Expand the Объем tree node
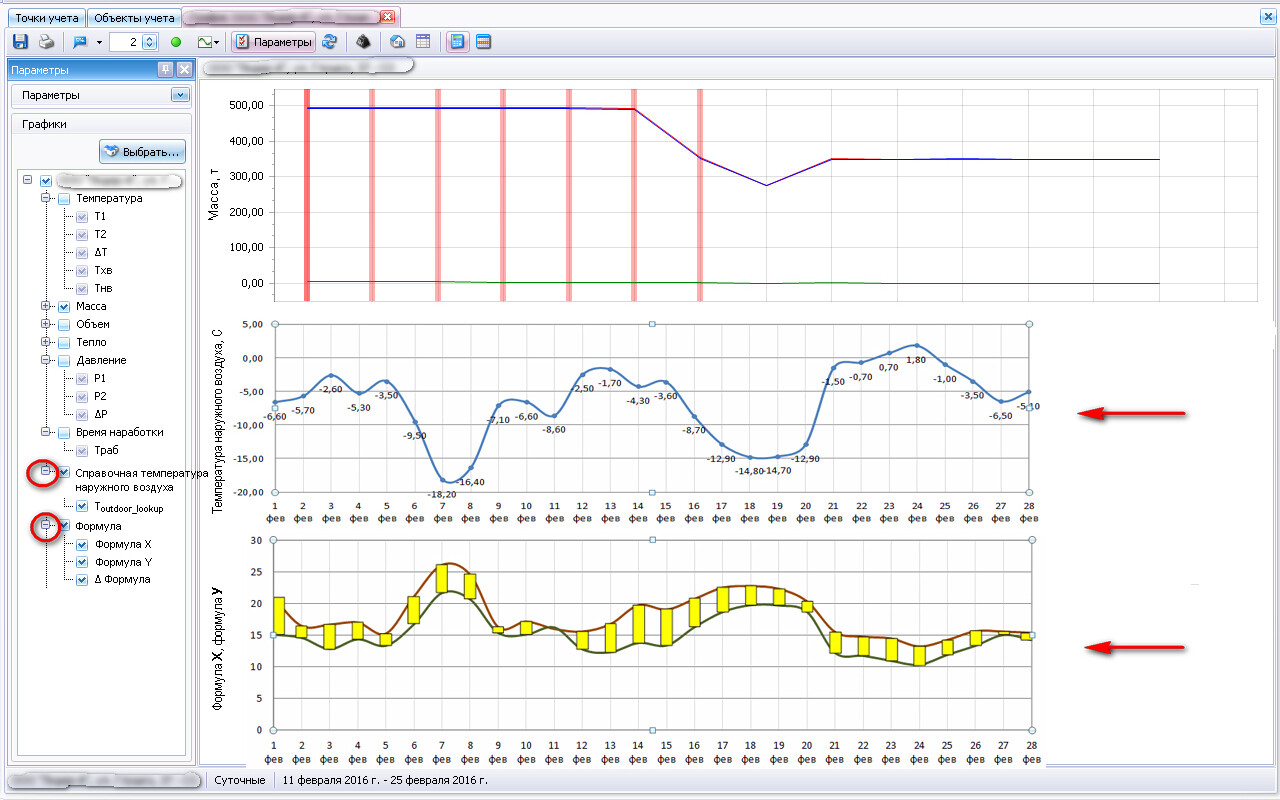 pyautogui.click(x=46, y=324)
